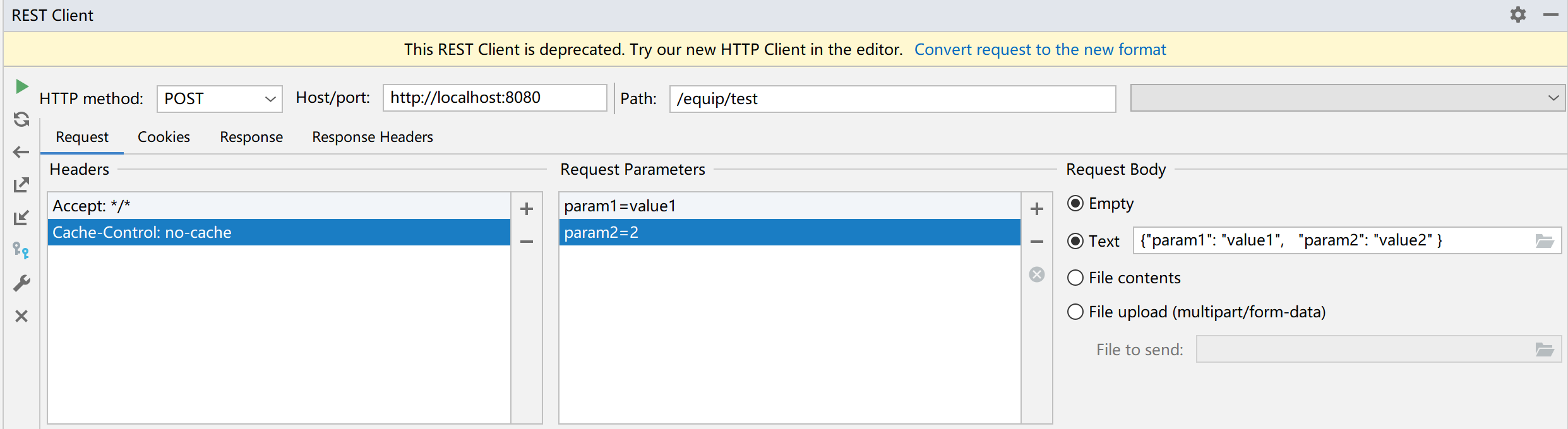Image resolution: width=1568 pixels, height=429 pixels.
Task: Open settings with the wrench icon
Action: (21, 283)
